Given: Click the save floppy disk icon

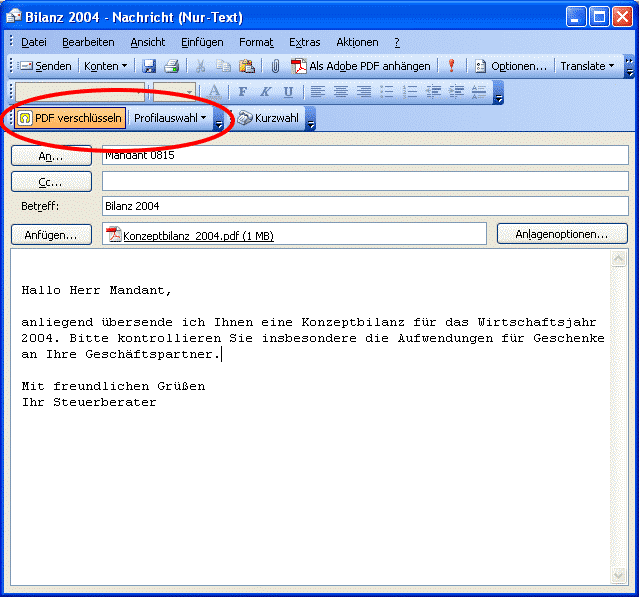Looking at the screenshot, I should (149, 66).
